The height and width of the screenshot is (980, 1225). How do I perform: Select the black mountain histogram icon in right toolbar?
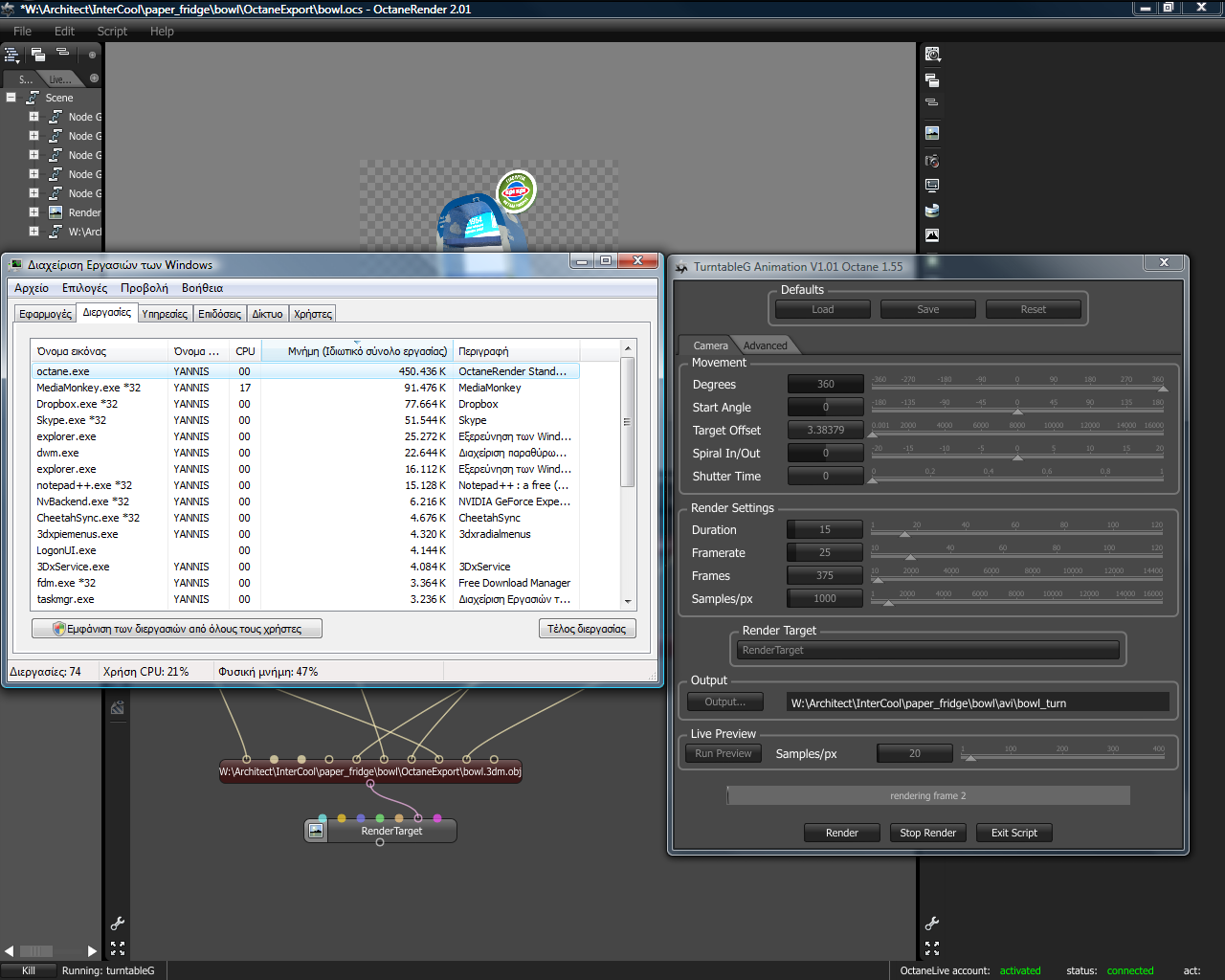tap(932, 235)
